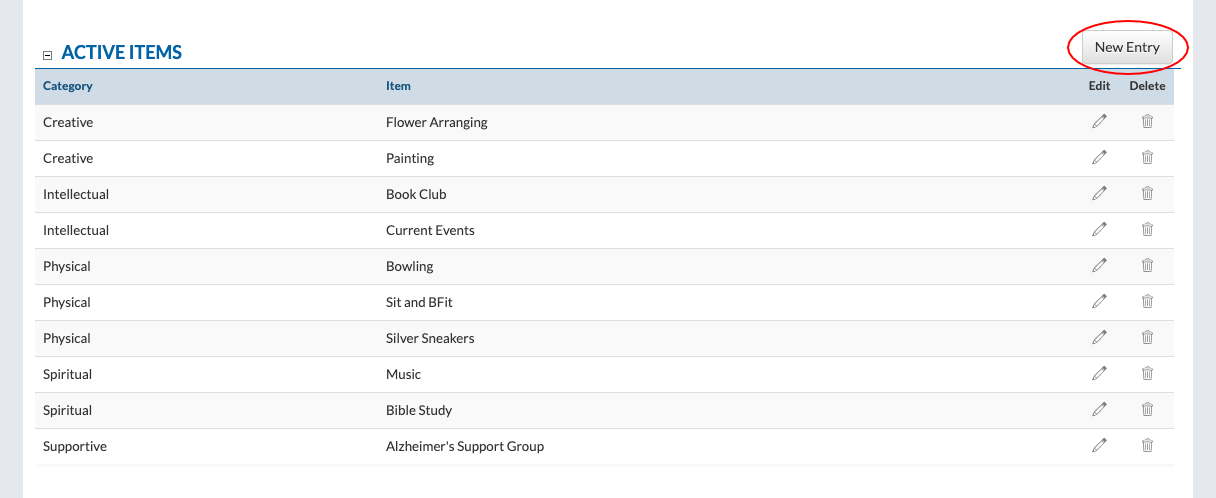Delete the Flower Arranging item
The height and width of the screenshot is (498, 1216).
[1147, 122]
